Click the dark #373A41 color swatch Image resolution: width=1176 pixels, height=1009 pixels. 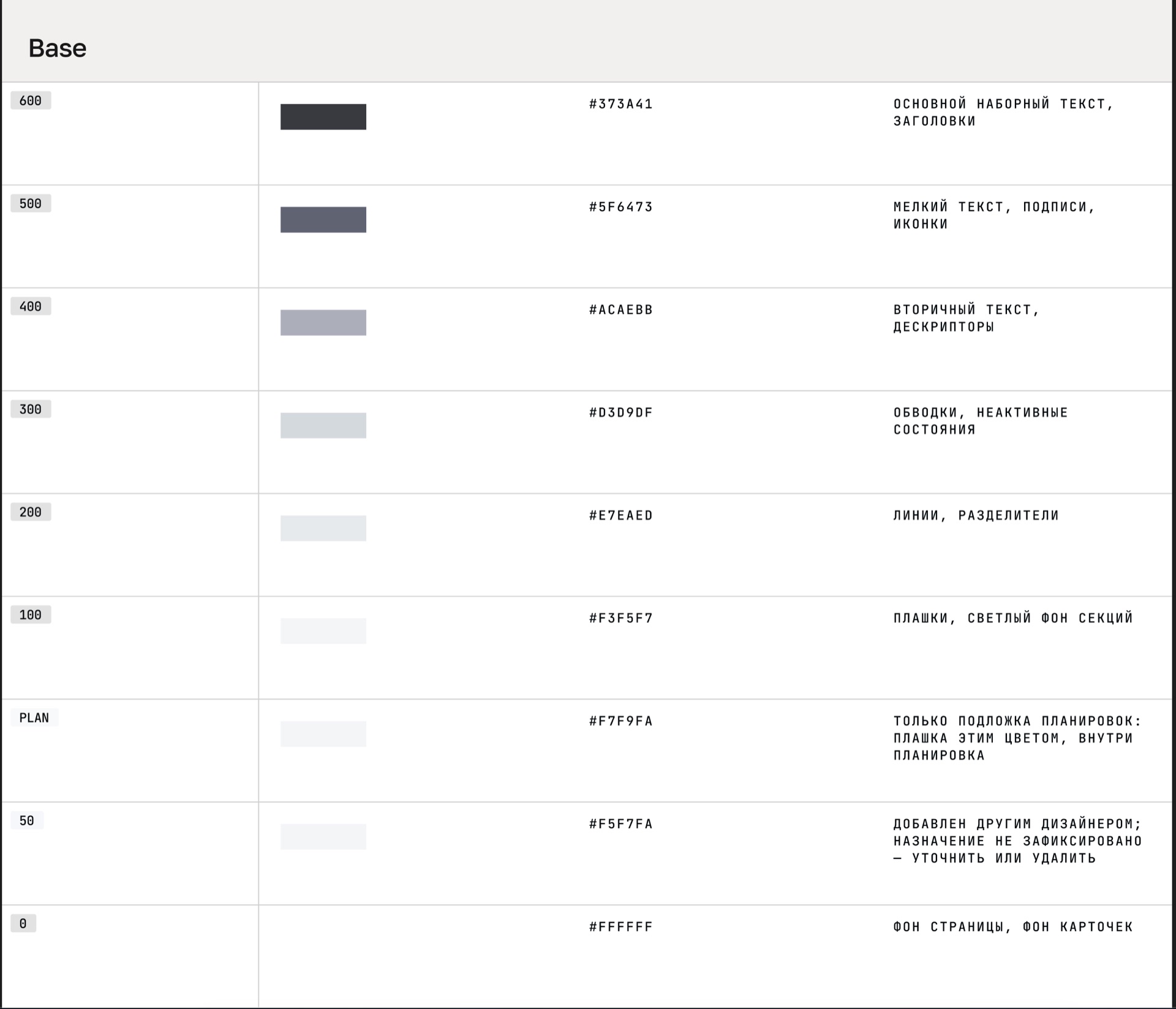click(323, 116)
